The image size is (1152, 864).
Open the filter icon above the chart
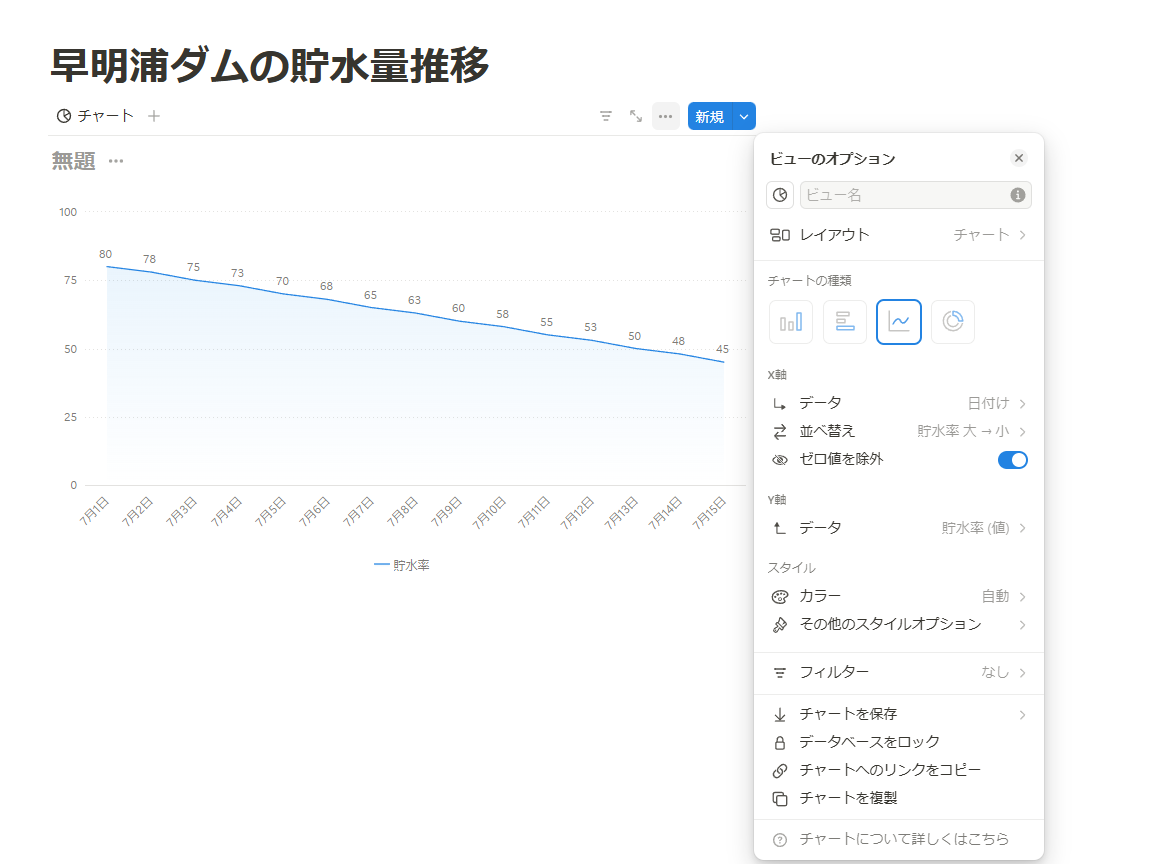[x=605, y=116]
